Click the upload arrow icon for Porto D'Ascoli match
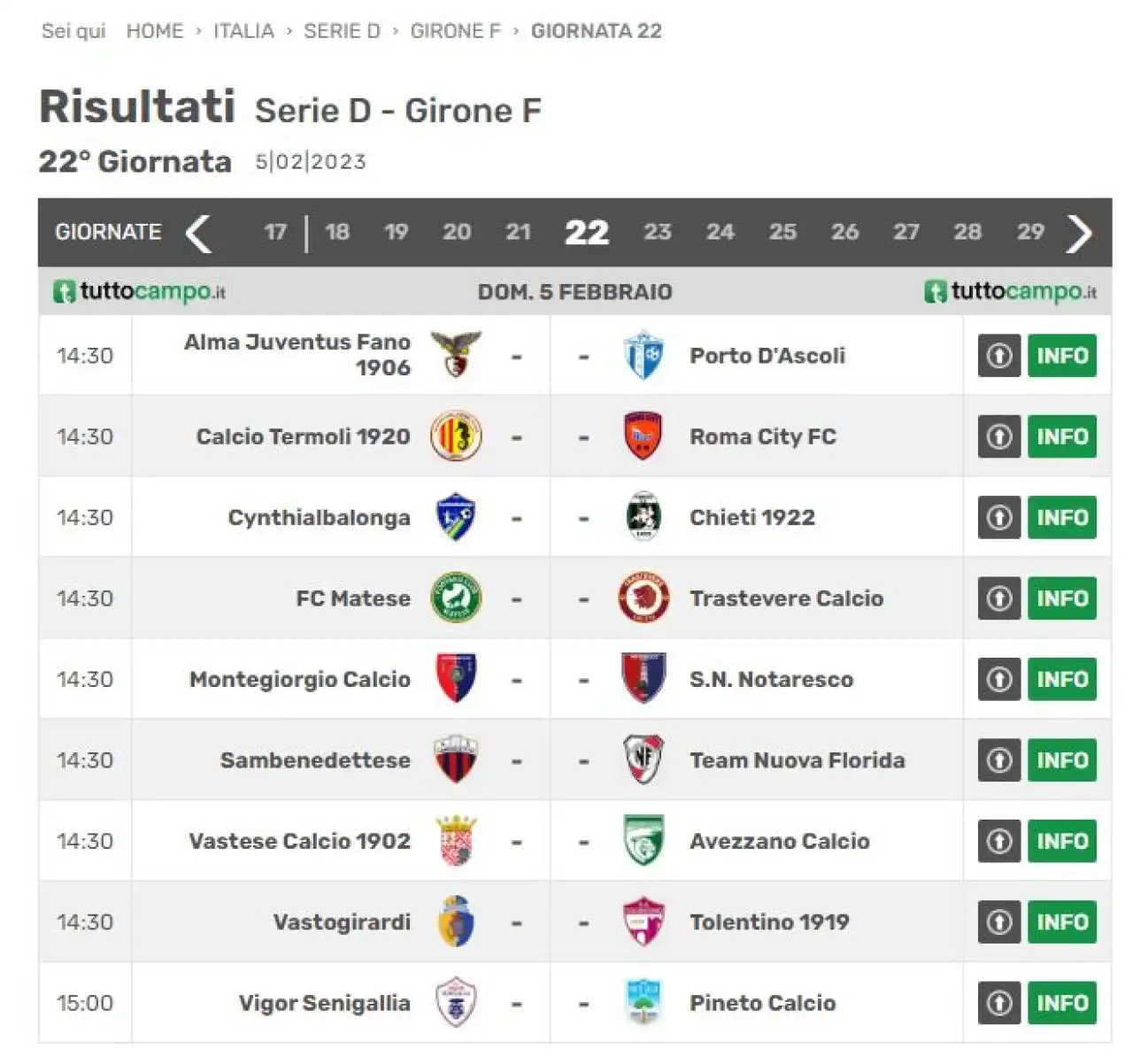Screen dimensions: 1133x1064 pos(999,356)
